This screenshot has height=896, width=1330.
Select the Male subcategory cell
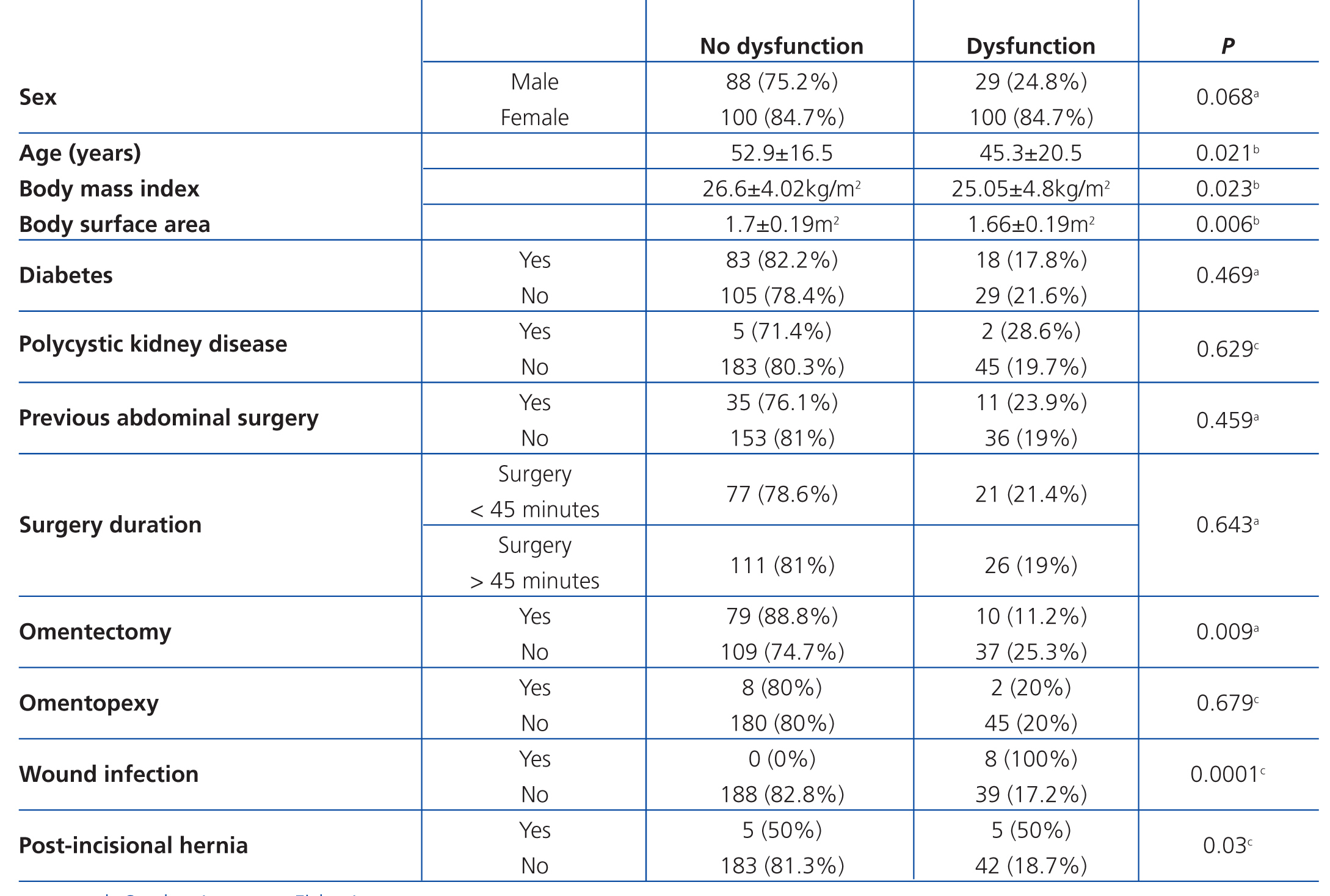(534, 82)
